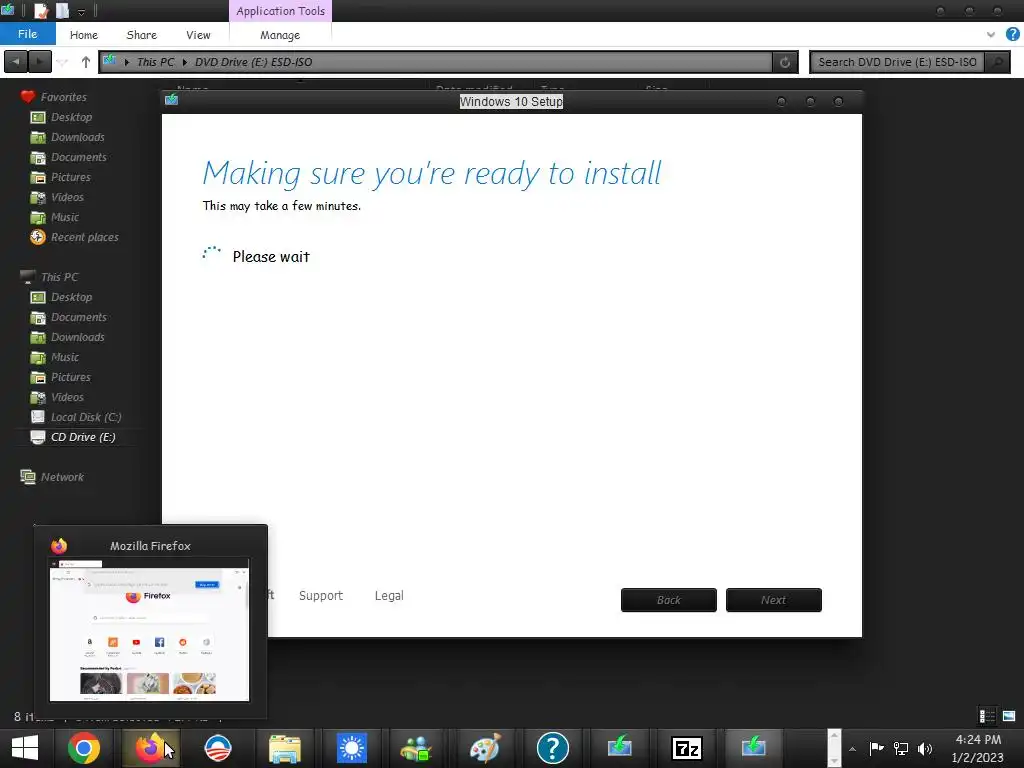Open Documents under Favorites
The image size is (1024, 768).
click(x=69, y=157)
